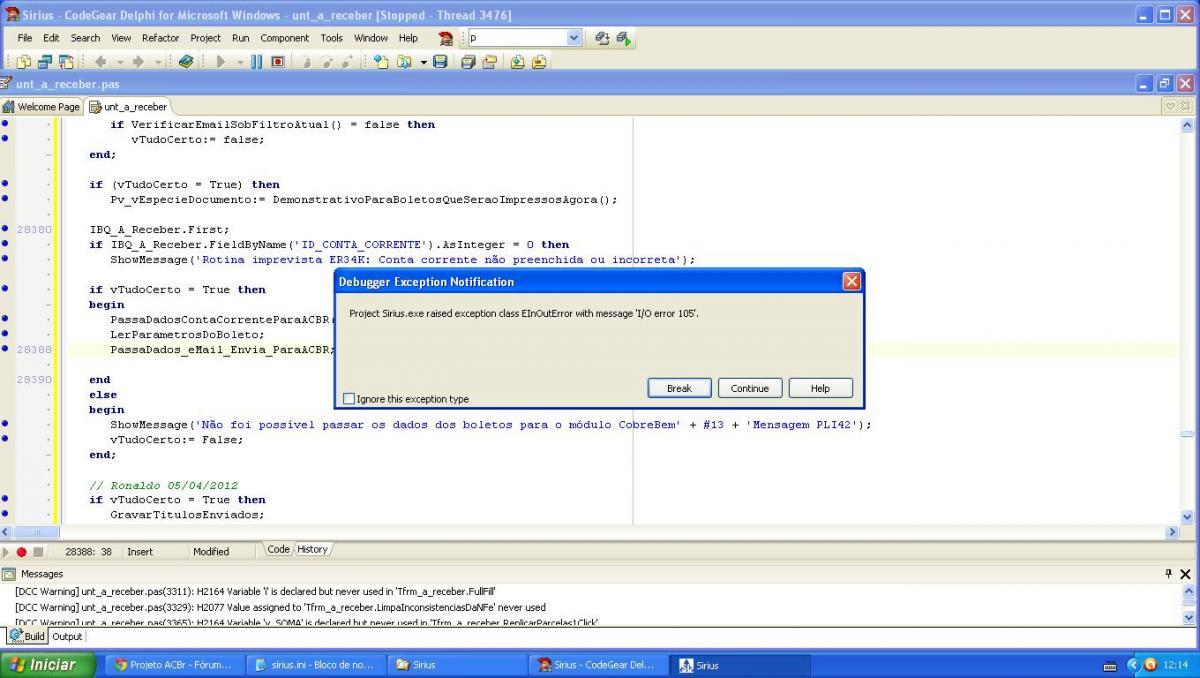Screen dimensions: 1200x678
Task: Expand the Open file dropdown arrow
Action: coord(423,62)
